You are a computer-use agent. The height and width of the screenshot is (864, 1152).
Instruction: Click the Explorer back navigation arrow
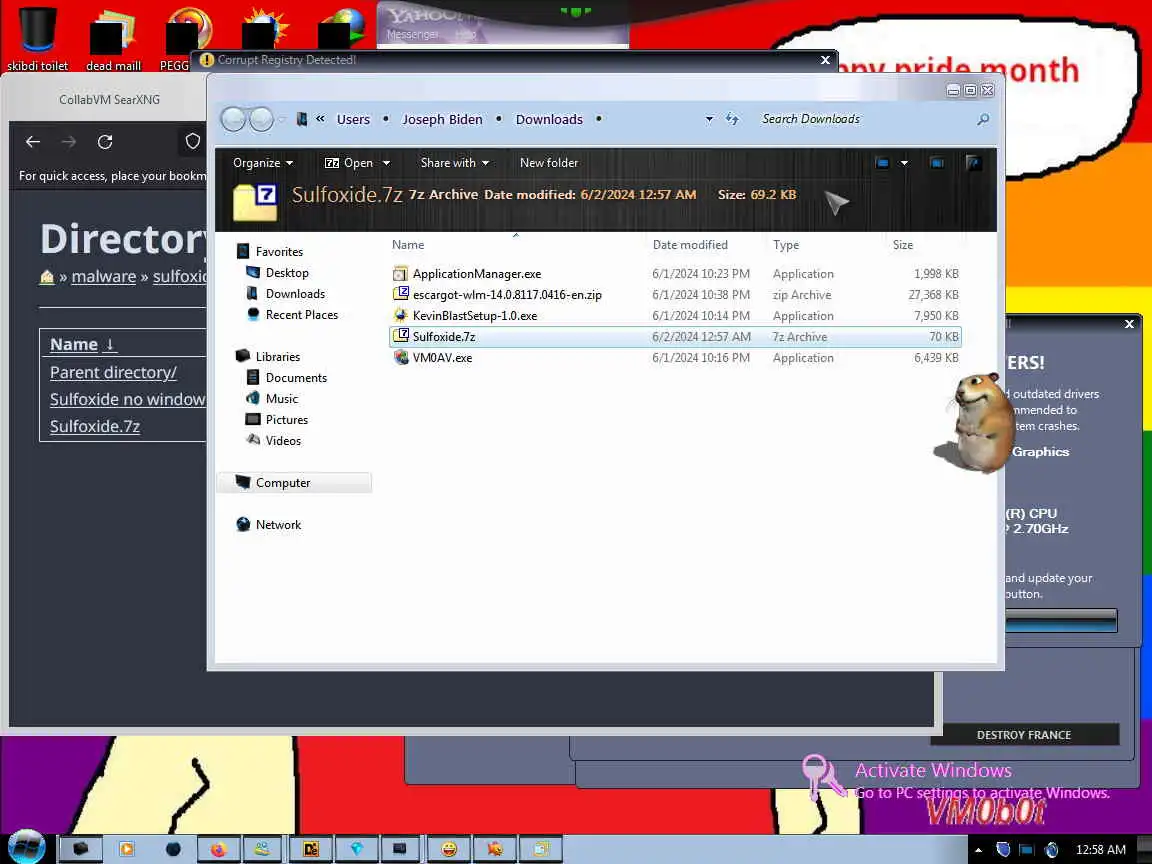233,119
